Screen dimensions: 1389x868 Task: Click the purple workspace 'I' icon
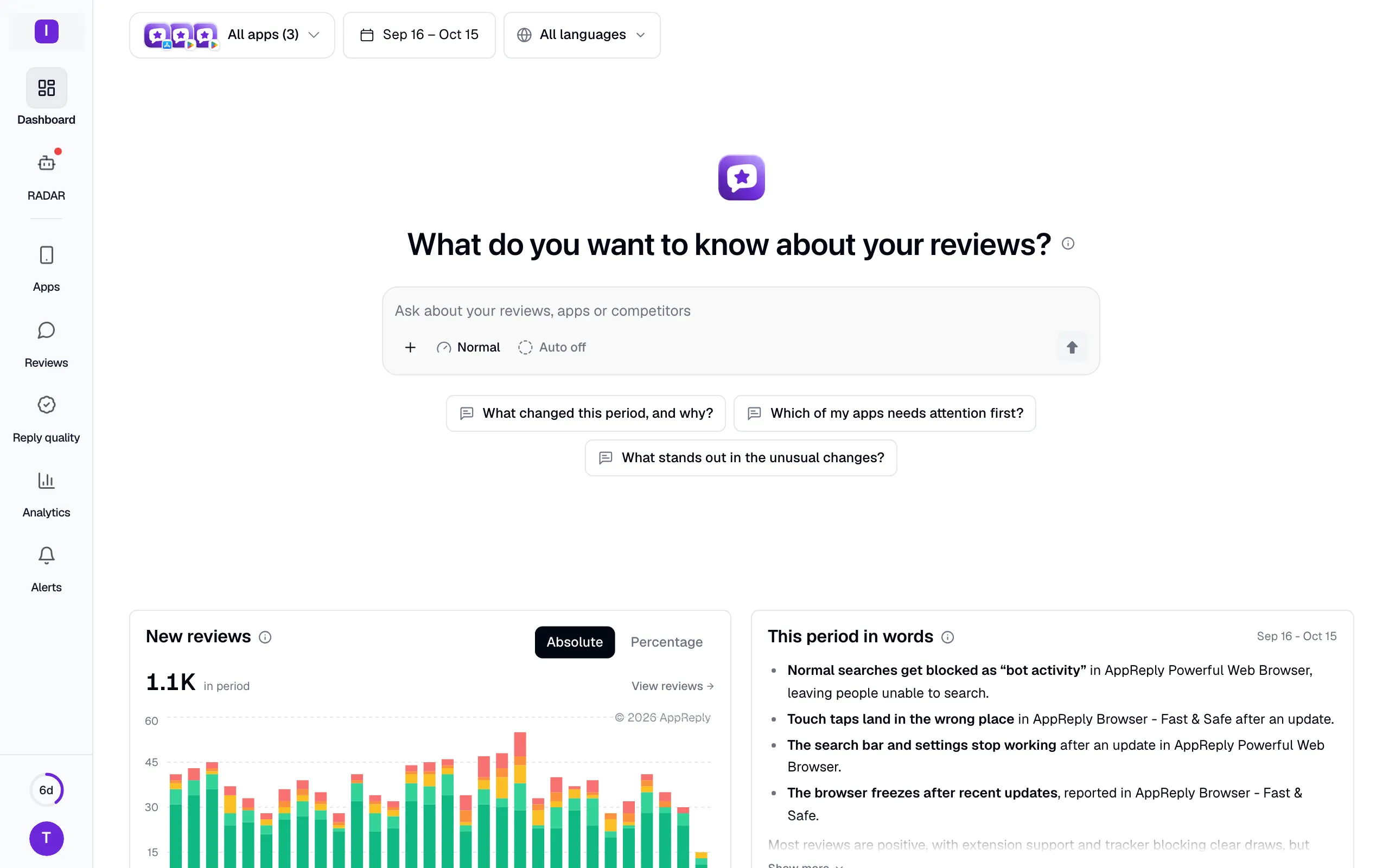point(47,31)
